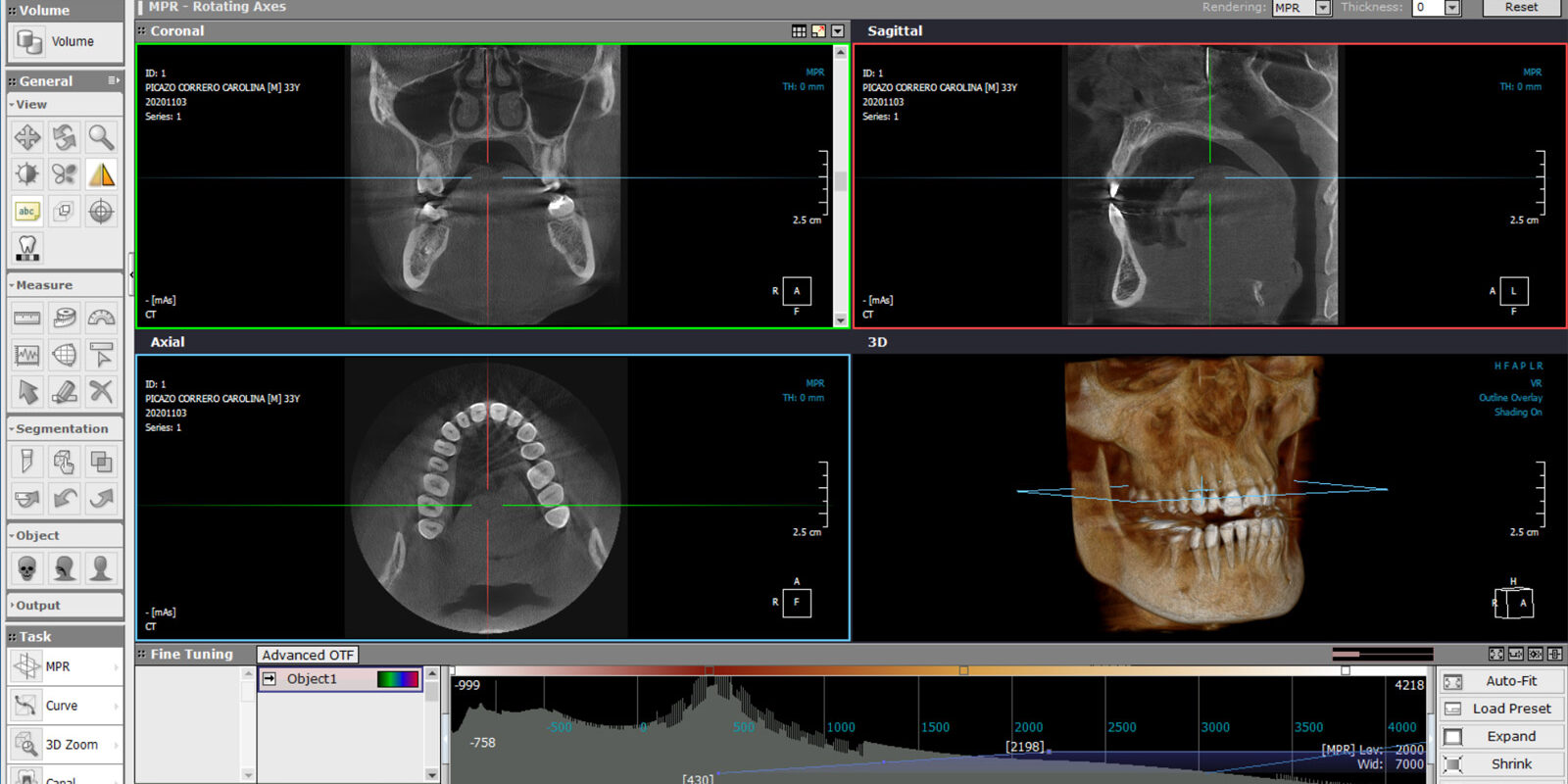Click the overlapping squares segmentation icon
The image size is (1568, 784).
coord(102,462)
